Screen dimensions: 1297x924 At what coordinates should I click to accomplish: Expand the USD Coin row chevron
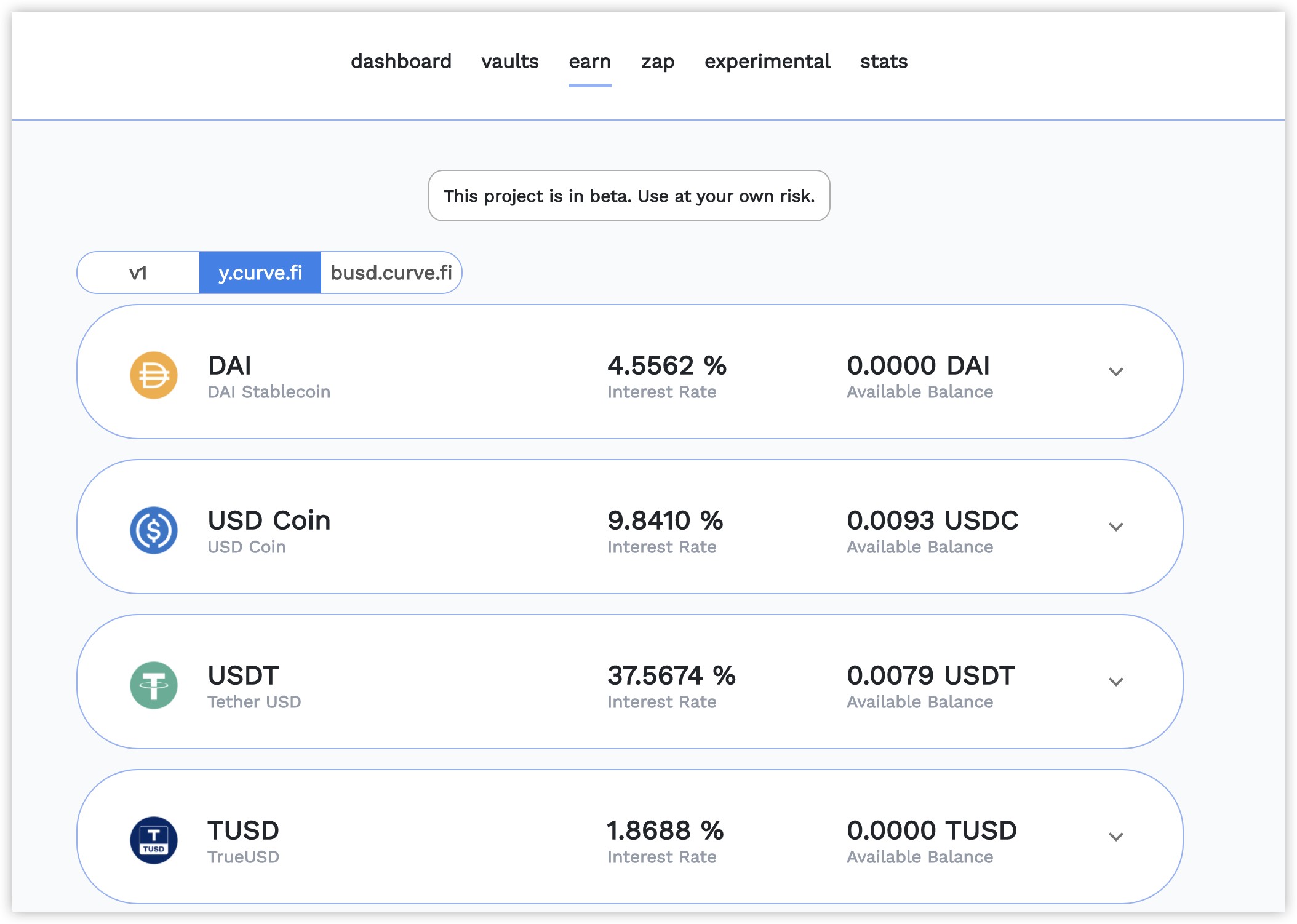pyautogui.click(x=1116, y=527)
